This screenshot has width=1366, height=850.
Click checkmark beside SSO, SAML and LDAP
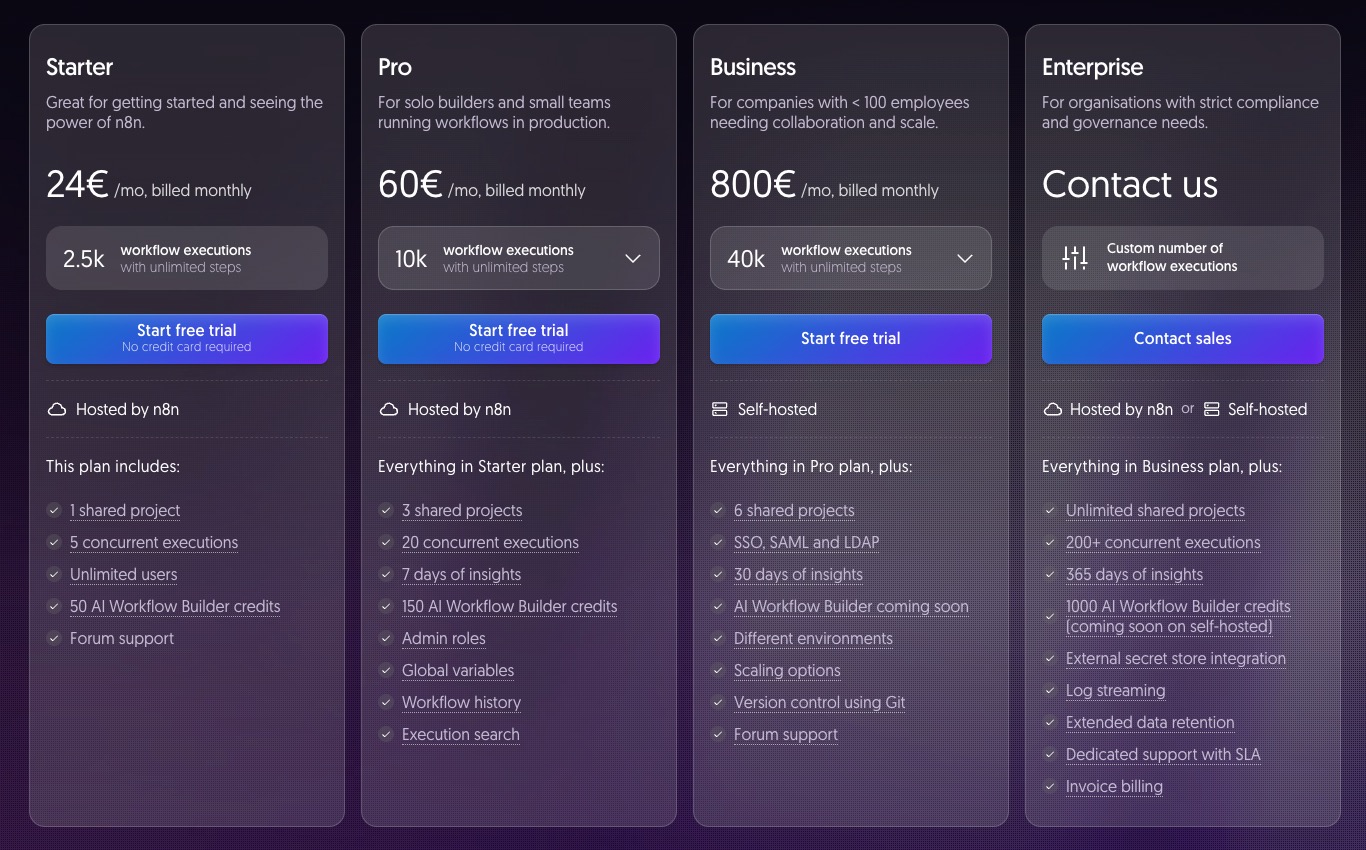coord(718,542)
